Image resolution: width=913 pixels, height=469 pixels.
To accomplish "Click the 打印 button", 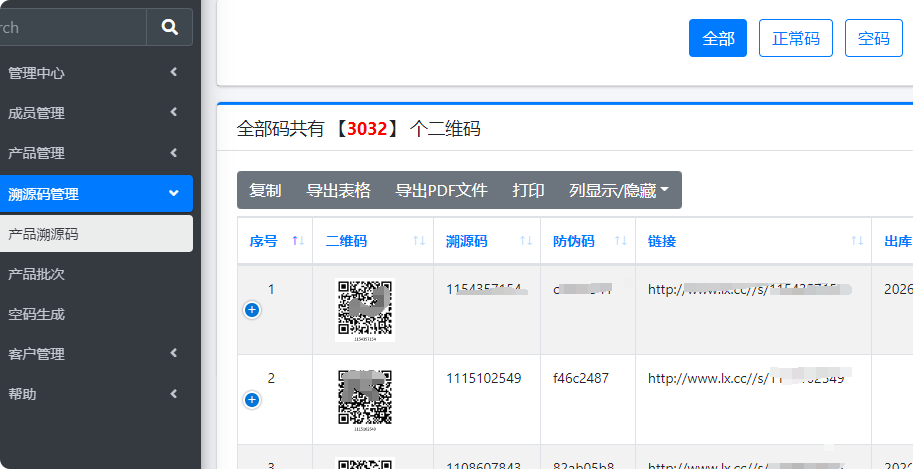I will (528, 190).
